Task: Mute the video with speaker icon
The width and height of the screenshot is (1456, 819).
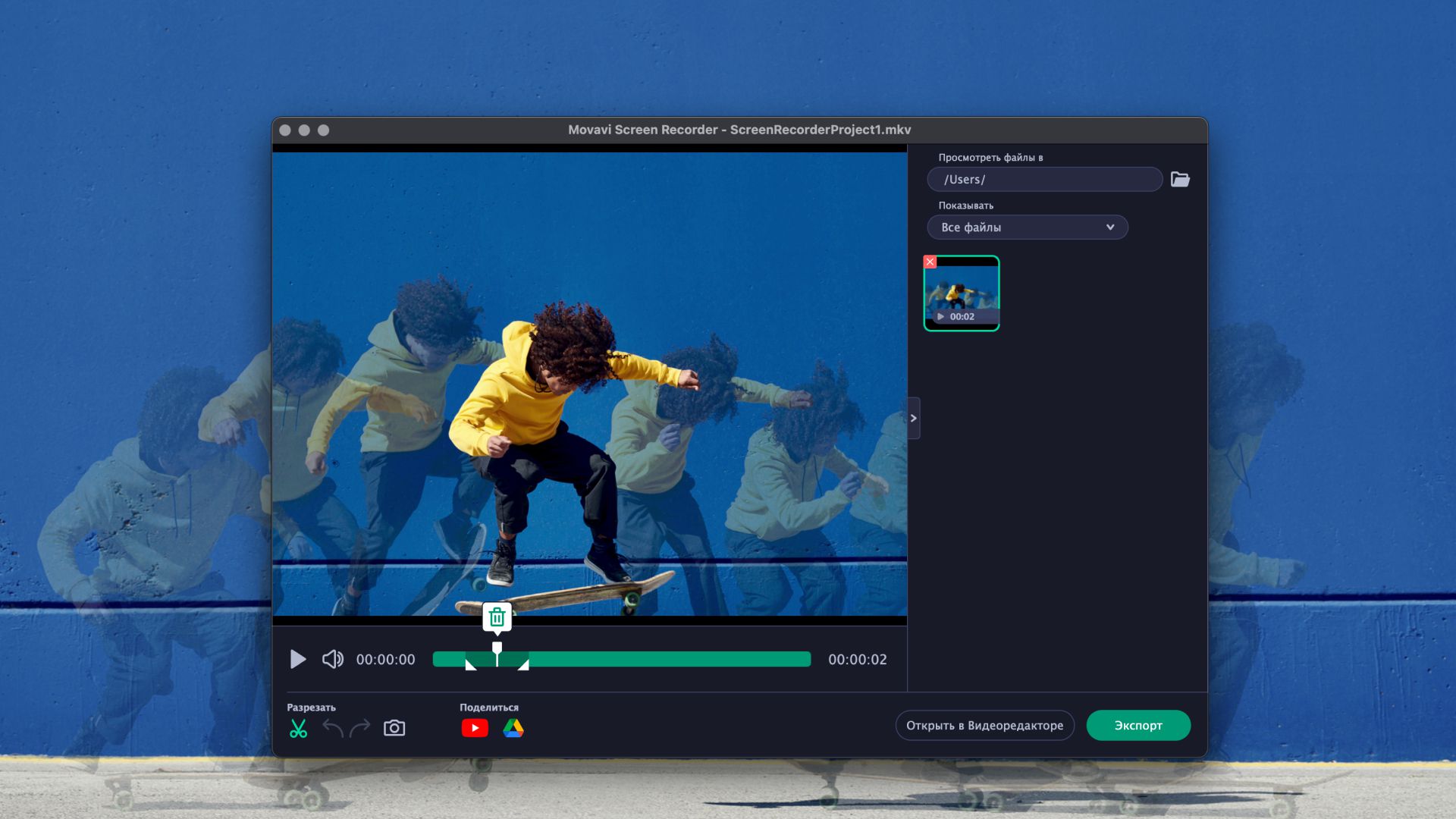Action: [332, 659]
